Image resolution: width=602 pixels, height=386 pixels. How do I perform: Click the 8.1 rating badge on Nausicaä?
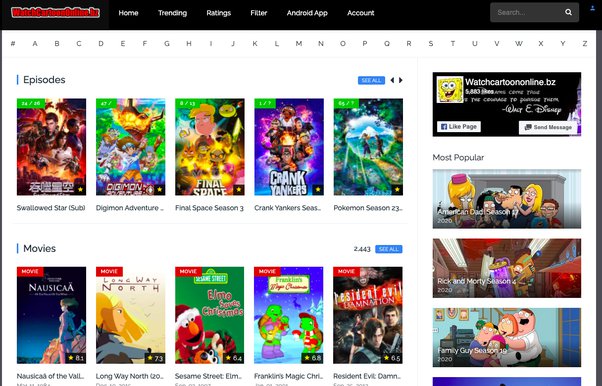pyautogui.click(x=76, y=358)
